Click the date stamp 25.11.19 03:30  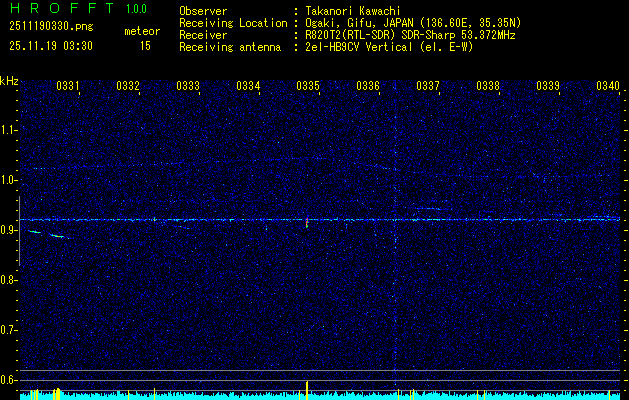51,46
